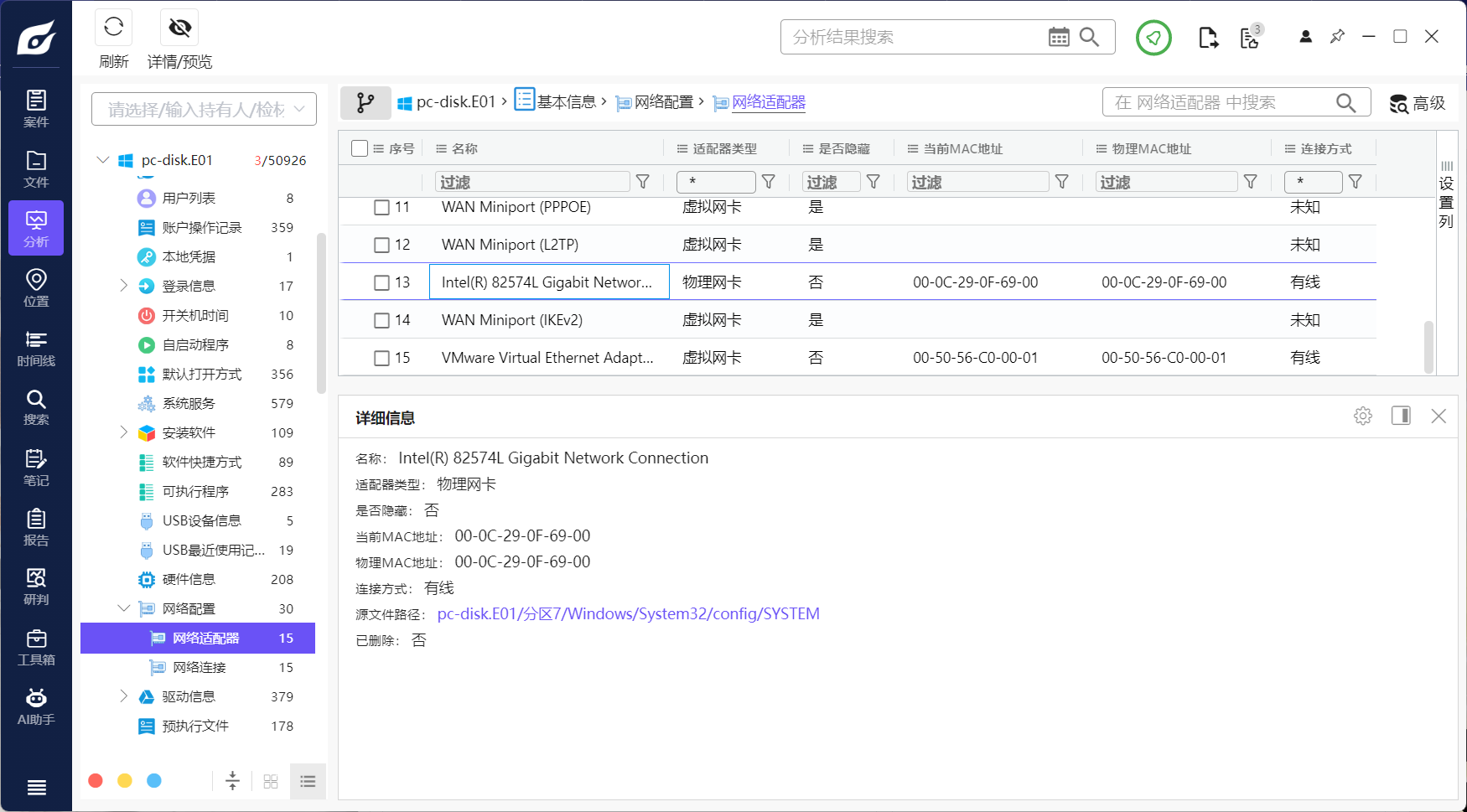
Task: Open the task list icon with badge 3
Action: tap(1251, 37)
